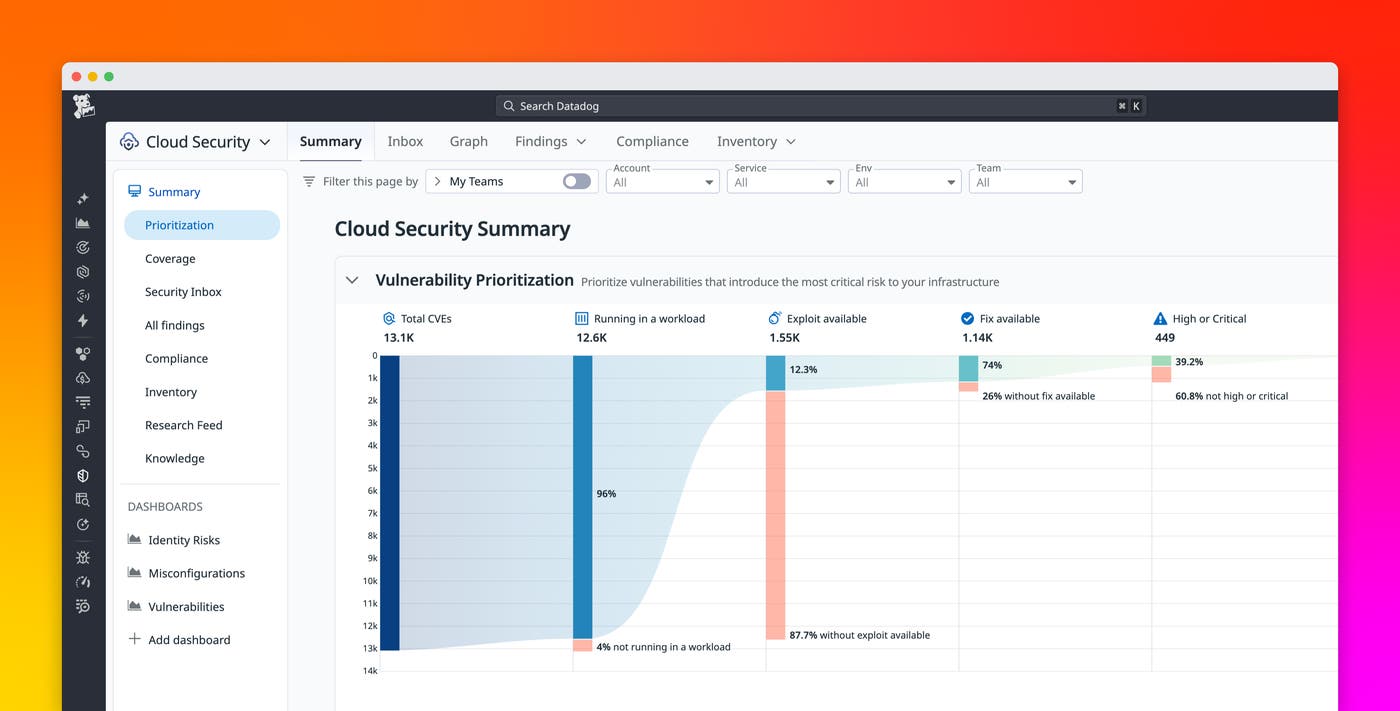
Task: Switch to the Graph tab
Action: pos(468,141)
